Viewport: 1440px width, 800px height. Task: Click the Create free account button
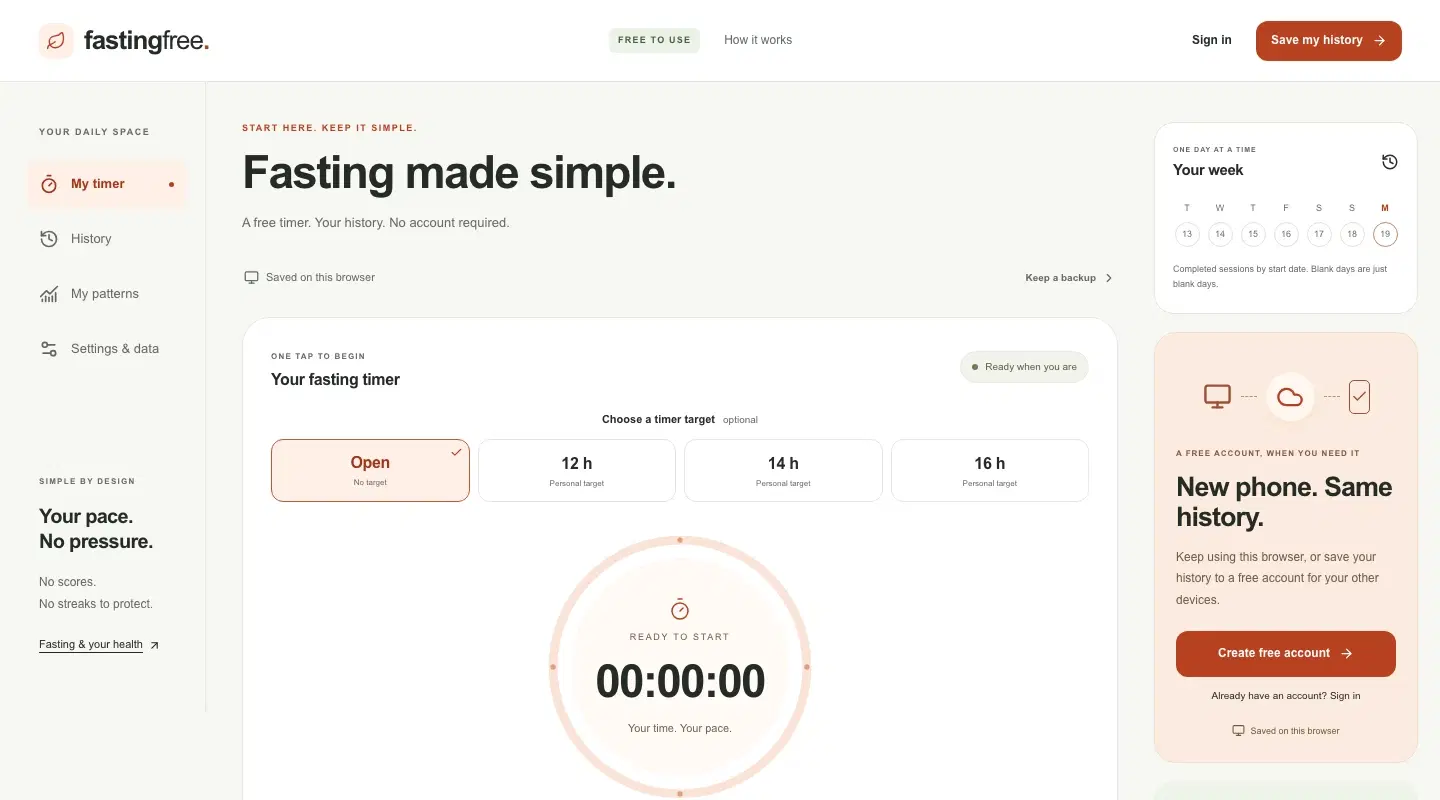click(1286, 654)
